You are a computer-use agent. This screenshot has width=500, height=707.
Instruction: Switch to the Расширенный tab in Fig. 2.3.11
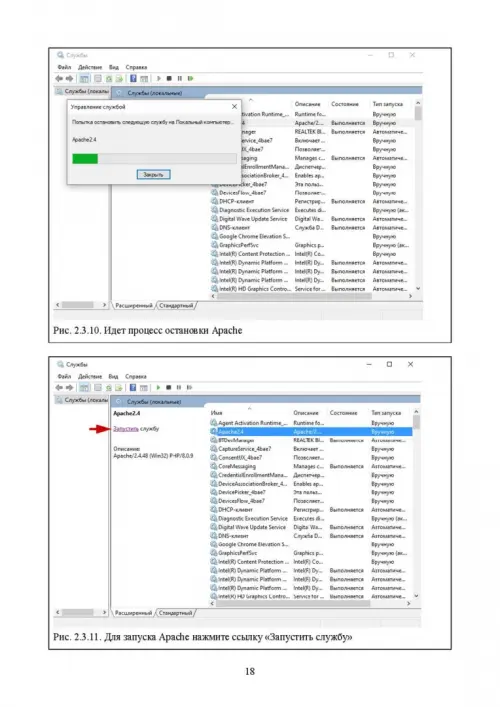tap(133, 613)
